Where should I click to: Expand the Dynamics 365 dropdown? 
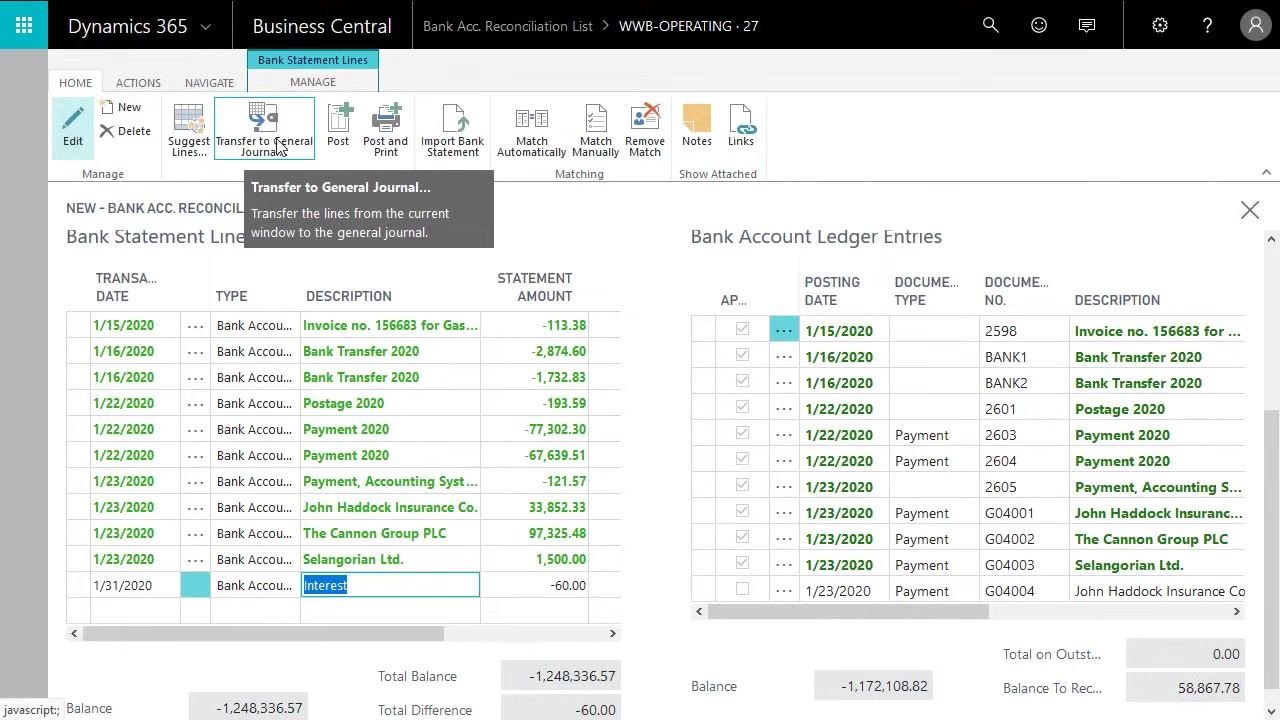point(206,27)
